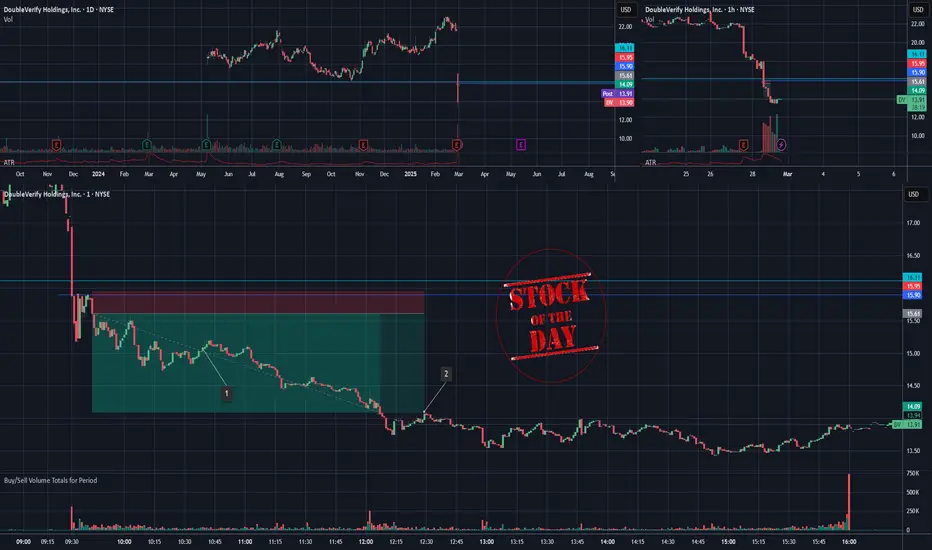The height and width of the screenshot is (550, 932).
Task: Click the Post 13.91 price label on daily chart
Action: [x=618, y=94]
